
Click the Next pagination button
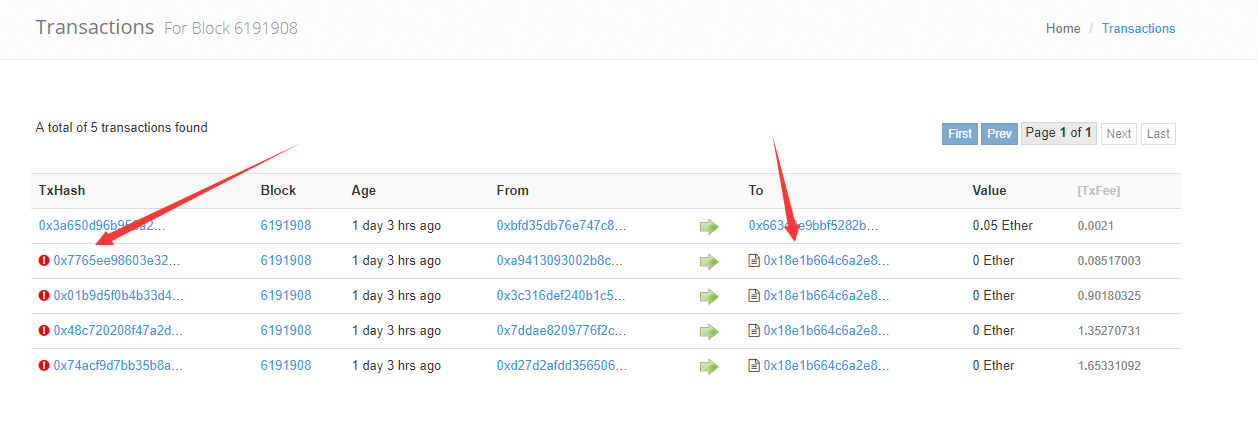click(x=1119, y=134)
